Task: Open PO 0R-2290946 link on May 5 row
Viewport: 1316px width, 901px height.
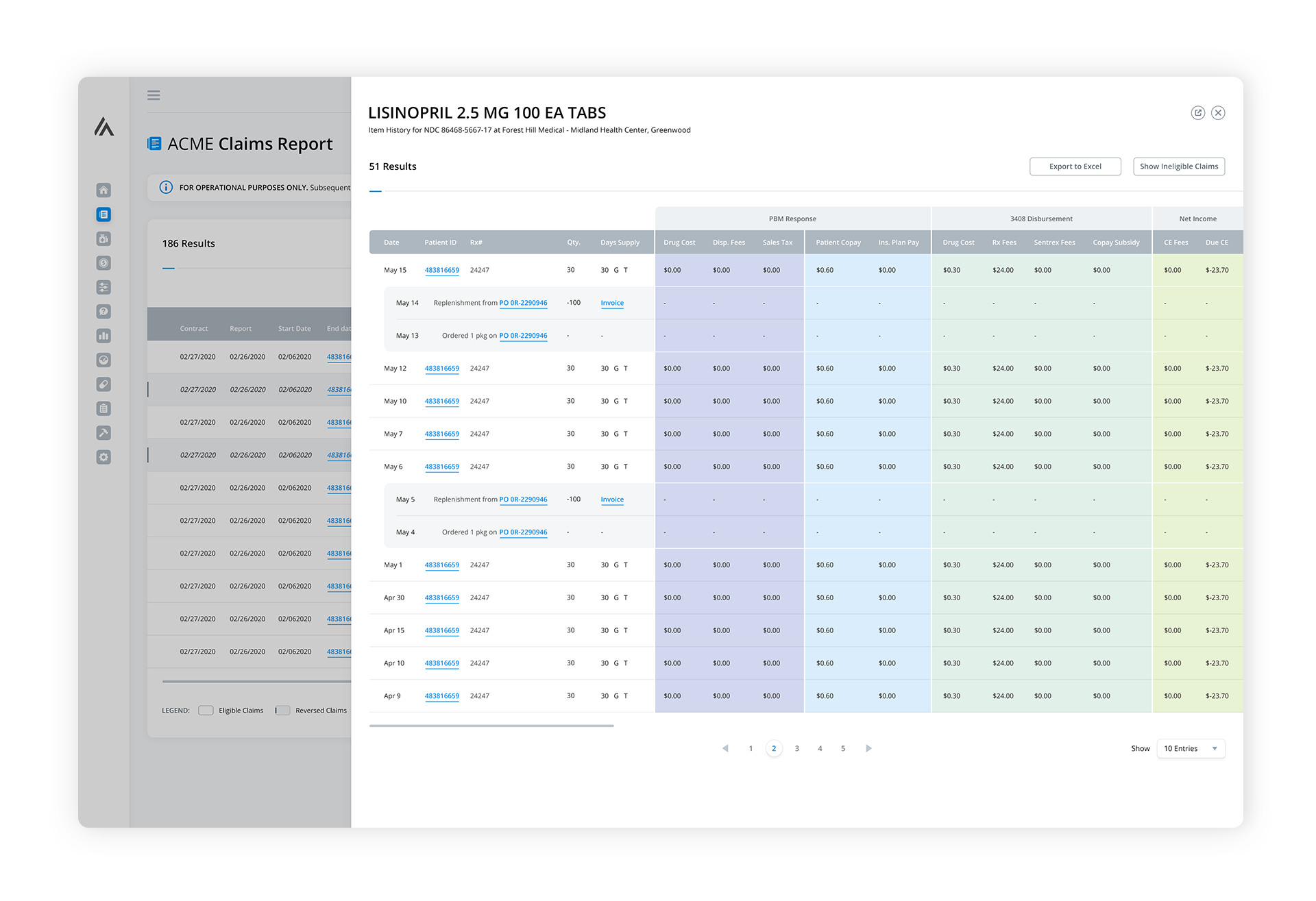Action: tap(523, 499)
